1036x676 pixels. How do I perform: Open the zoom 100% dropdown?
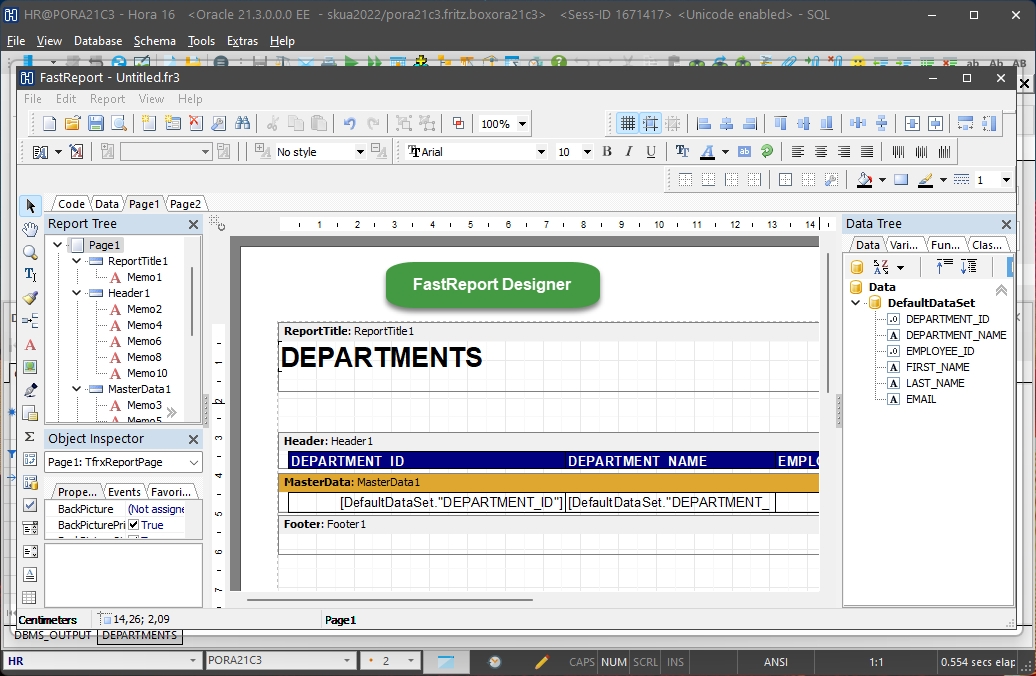point(522,125)
